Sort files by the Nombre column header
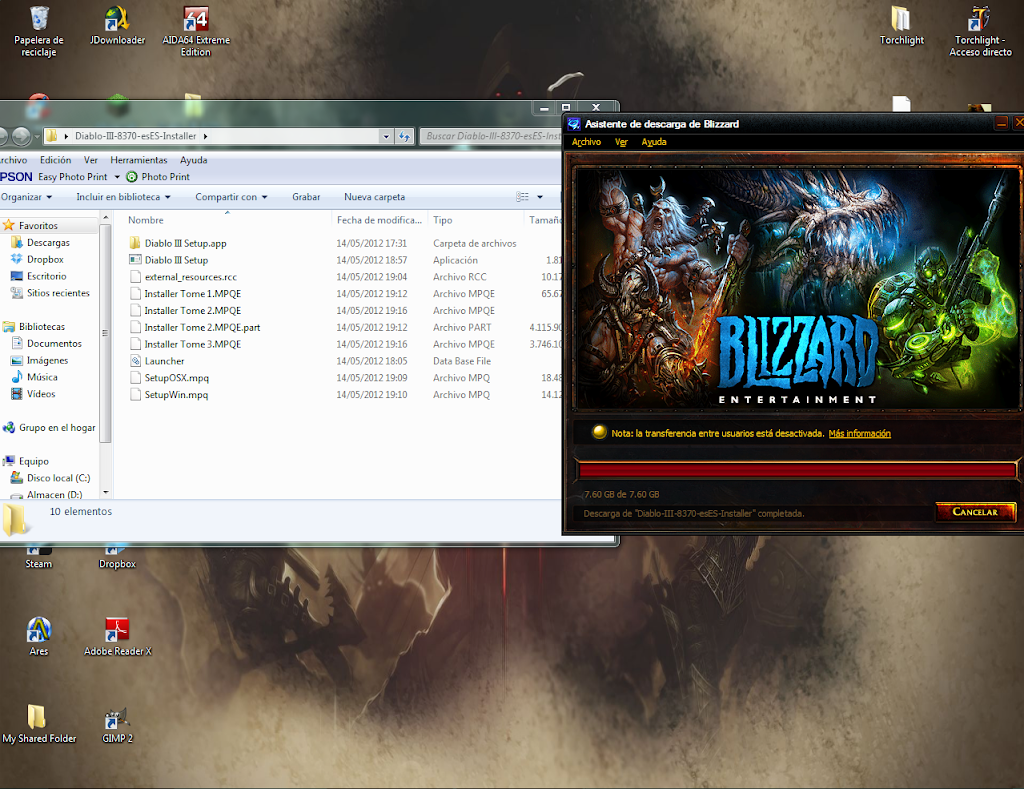1024x789 pixels. coord(146,220)
